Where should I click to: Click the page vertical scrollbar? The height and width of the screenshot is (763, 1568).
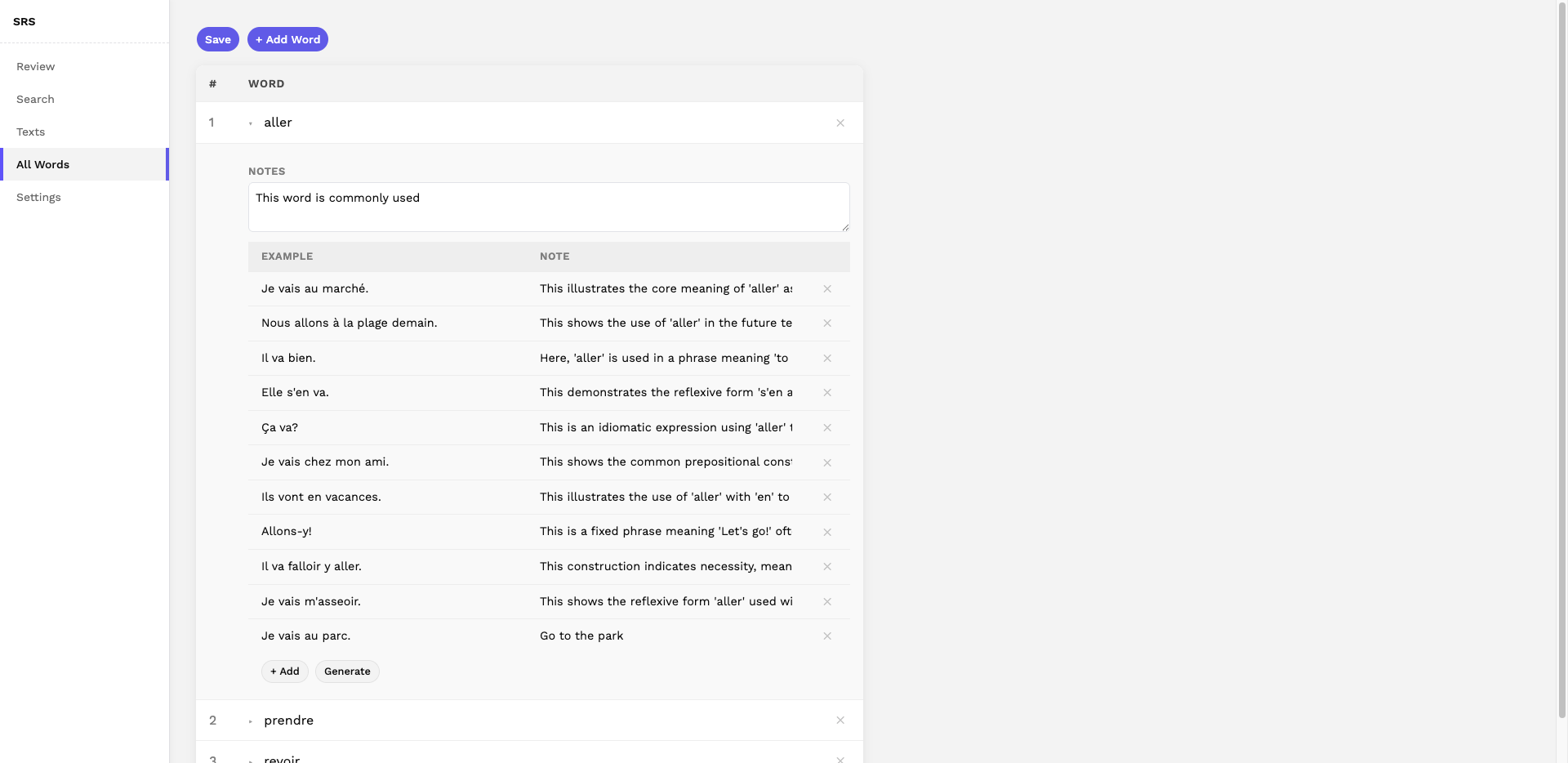pyautogui.click(x=1562, y=359)
